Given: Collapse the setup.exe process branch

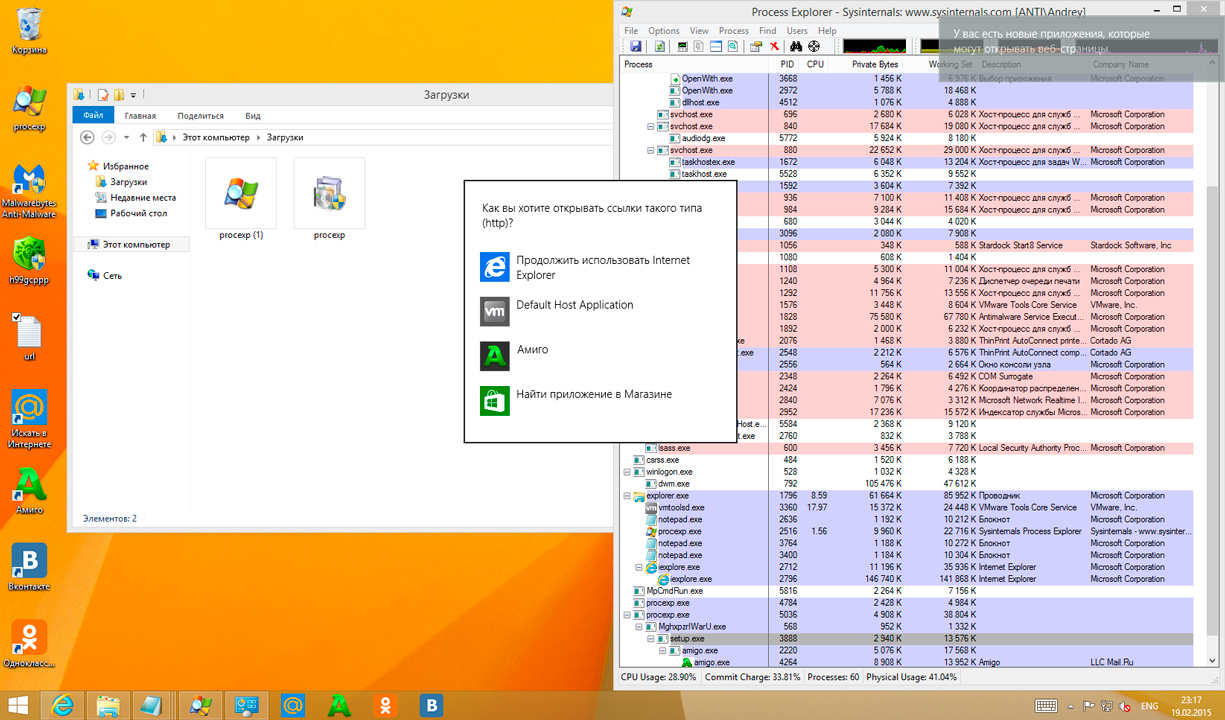Looking at the screenshot, I should coord(651,639).
